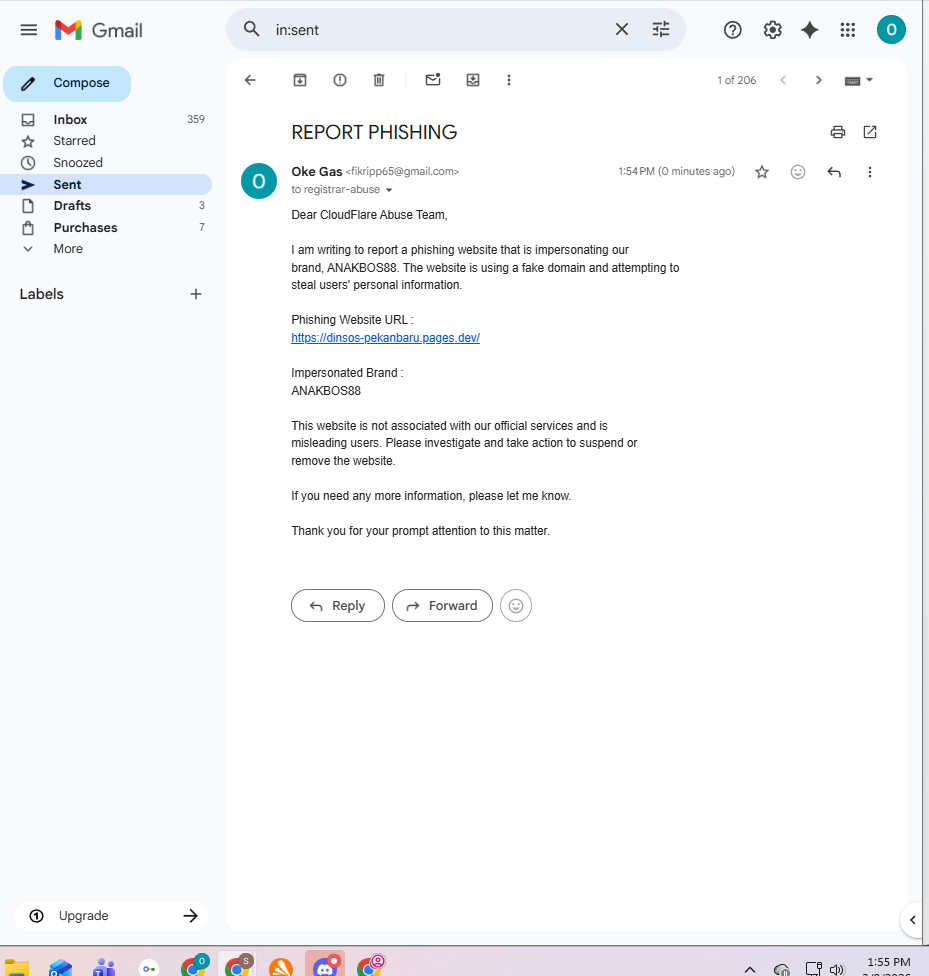Viewport: 929px width, 976px height.
Task: Click the reply arrow in header
Action: point(834,172)
